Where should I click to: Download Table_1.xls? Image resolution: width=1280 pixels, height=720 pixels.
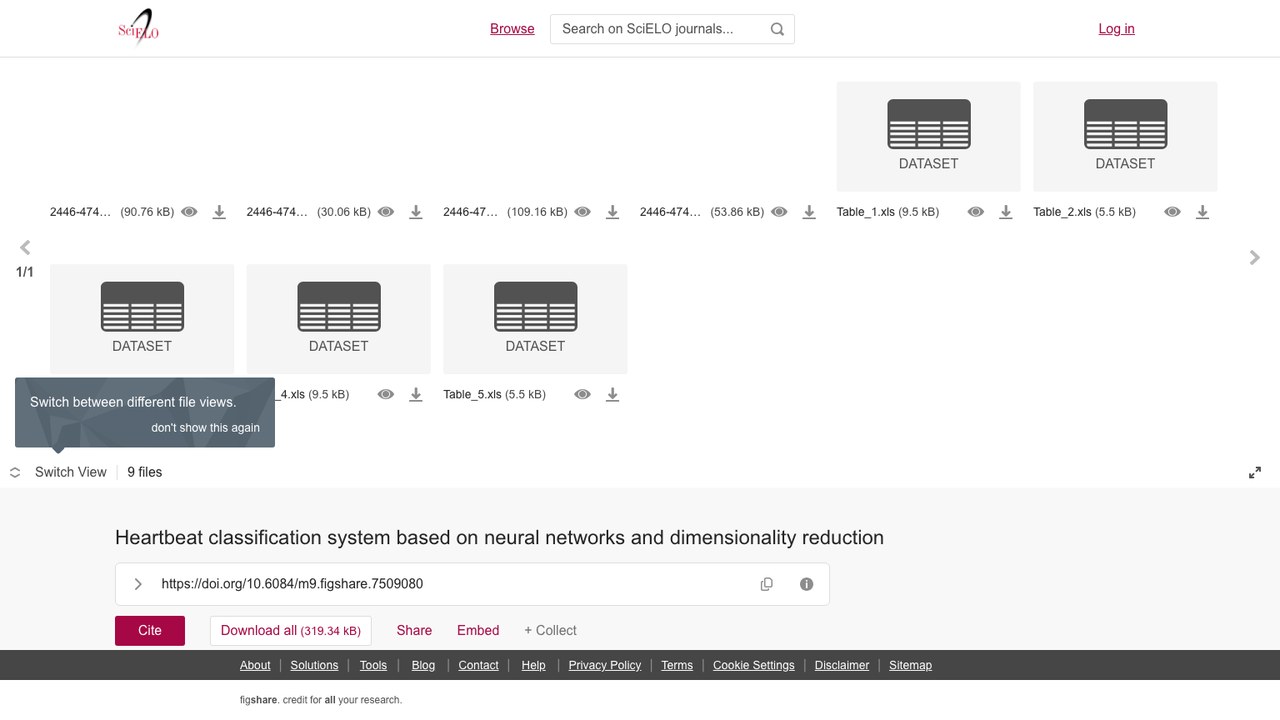tap(1006, 212)
